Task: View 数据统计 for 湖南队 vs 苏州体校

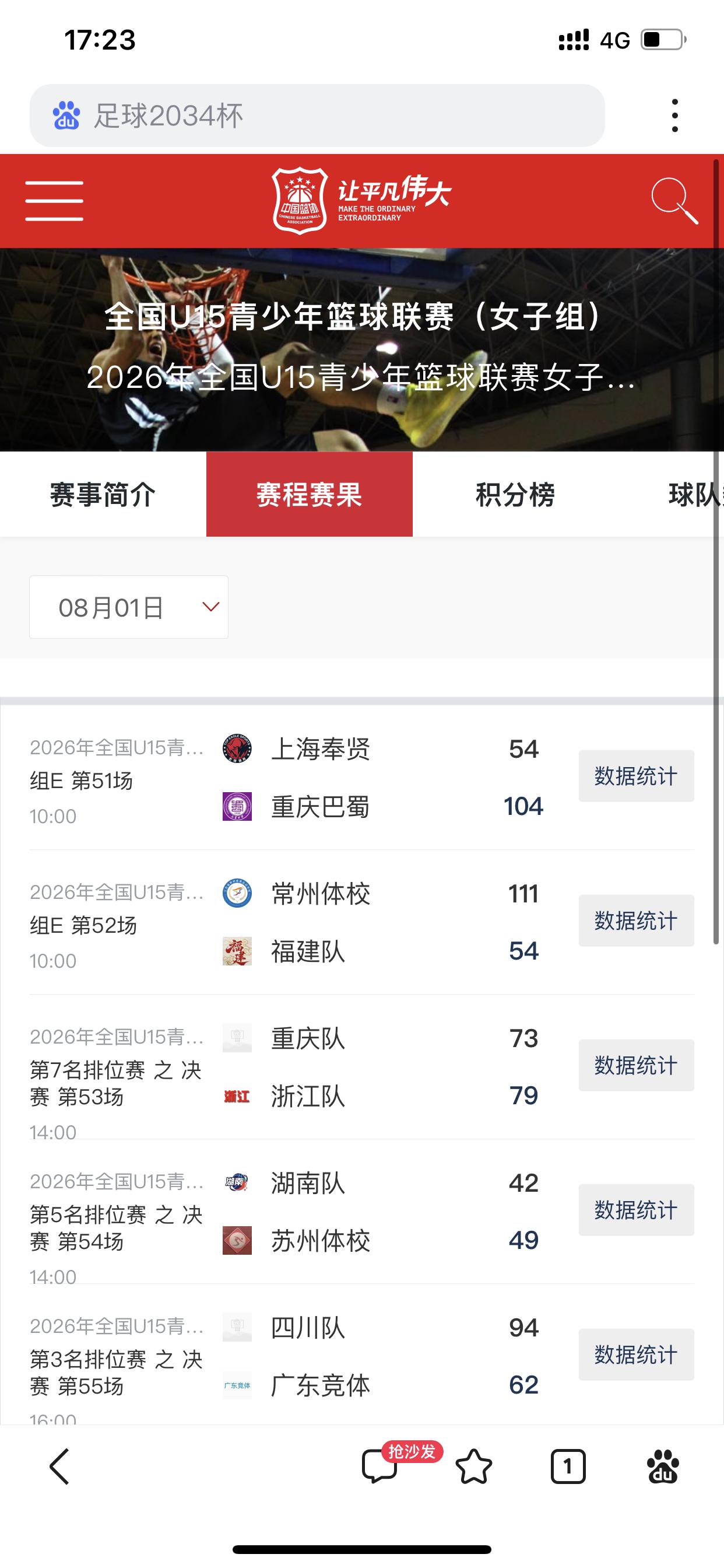Action: coord(637,1209)
